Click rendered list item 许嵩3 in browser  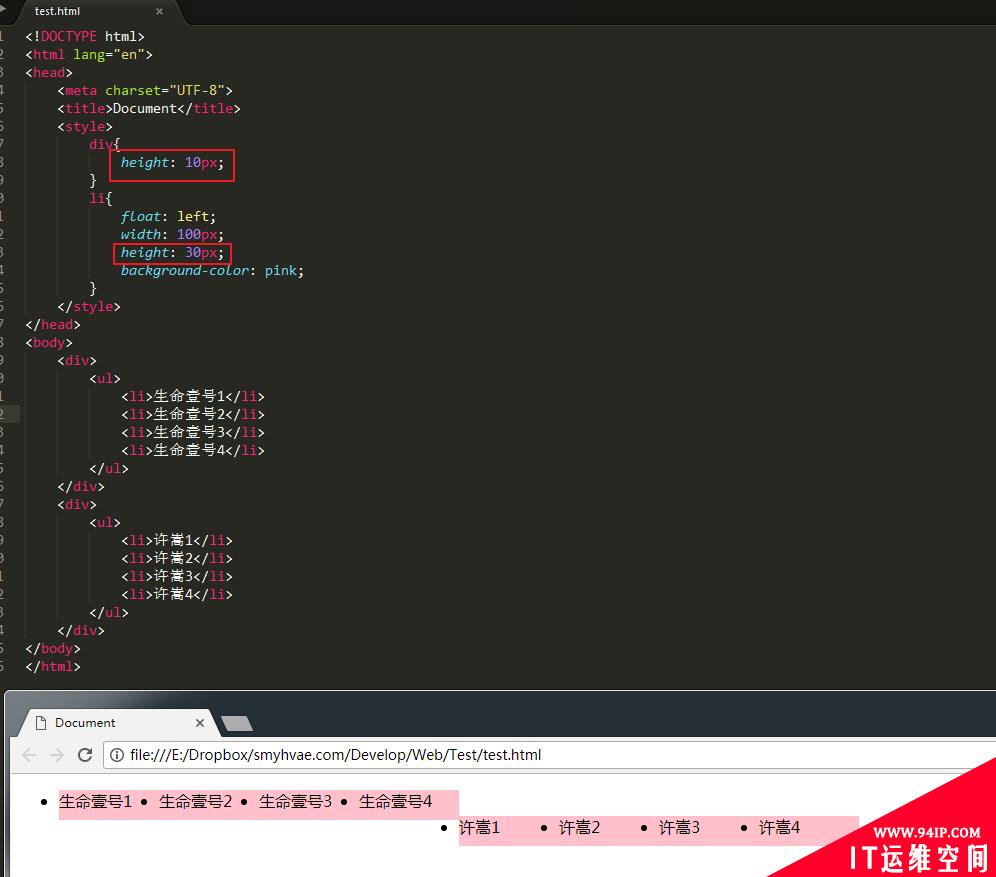coord(680,828)
